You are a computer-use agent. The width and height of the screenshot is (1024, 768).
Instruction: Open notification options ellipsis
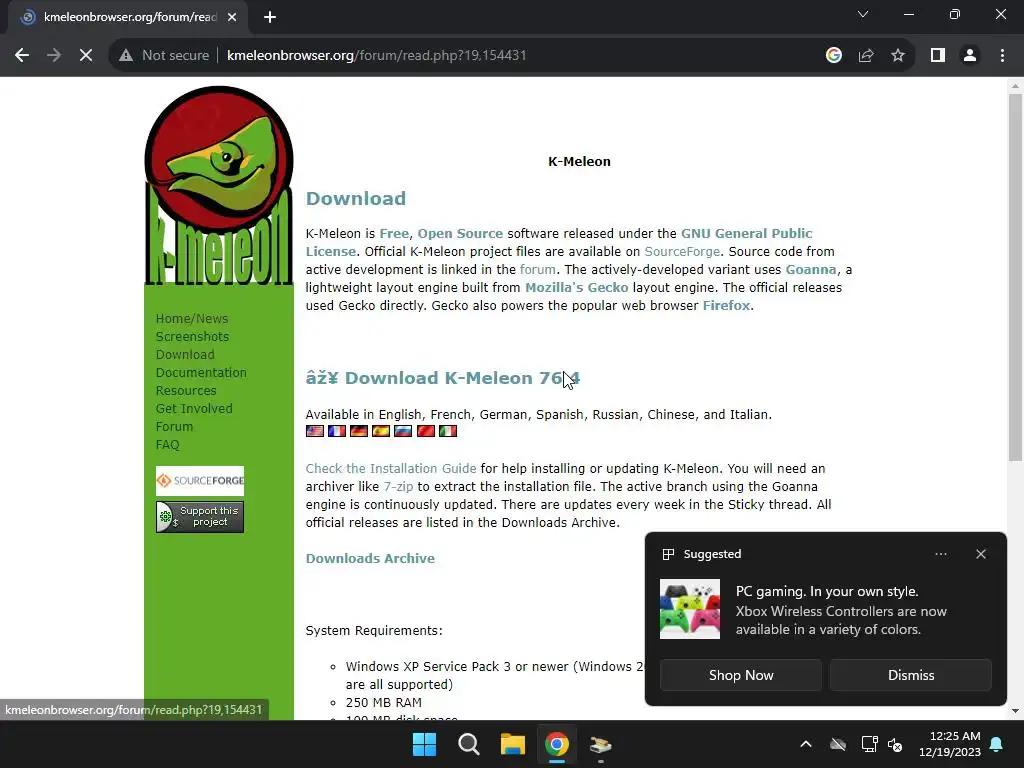[x=941, y=554]
